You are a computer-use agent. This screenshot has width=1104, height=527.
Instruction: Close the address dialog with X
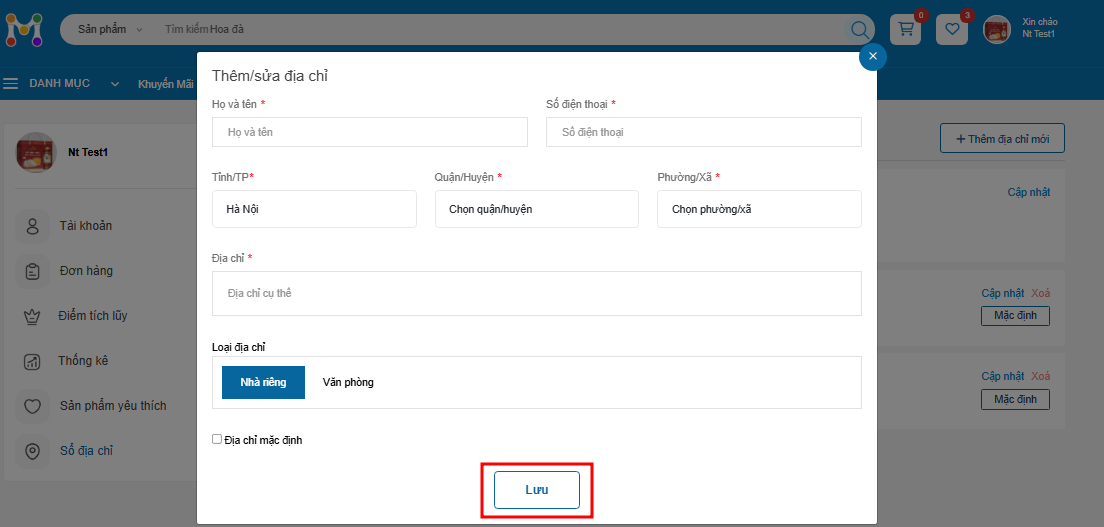click(872, 56)
